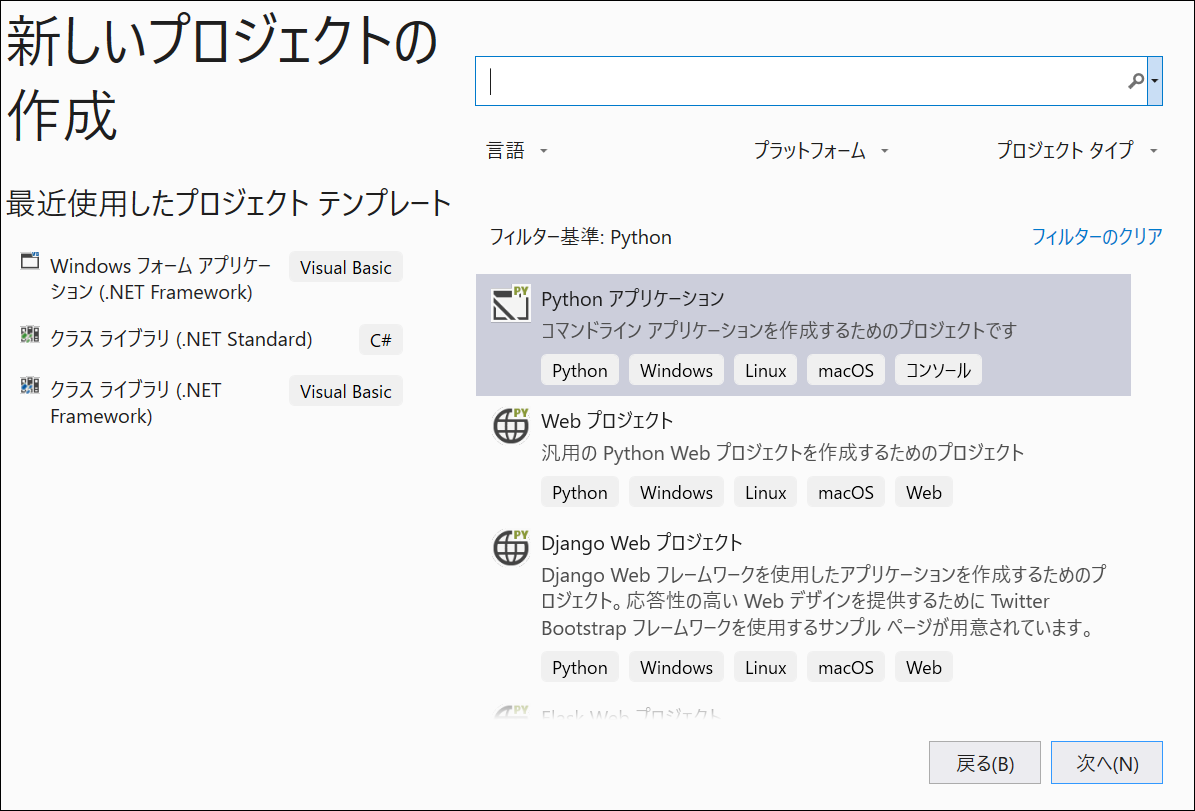Click the 最近使用したプロジェクト テンプレート heading
1195x811 pixels.
point(229,204)
